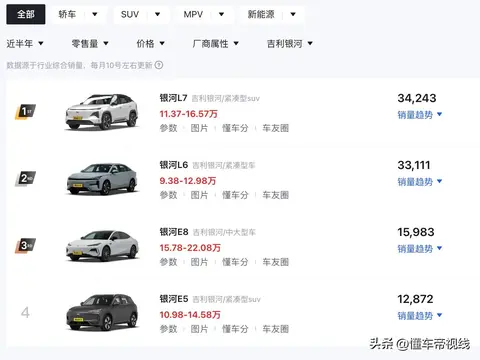Expand 销量趋势 for 银河E8
The width and height of the screenshot is (480, 360).
(x=420, y=249)
